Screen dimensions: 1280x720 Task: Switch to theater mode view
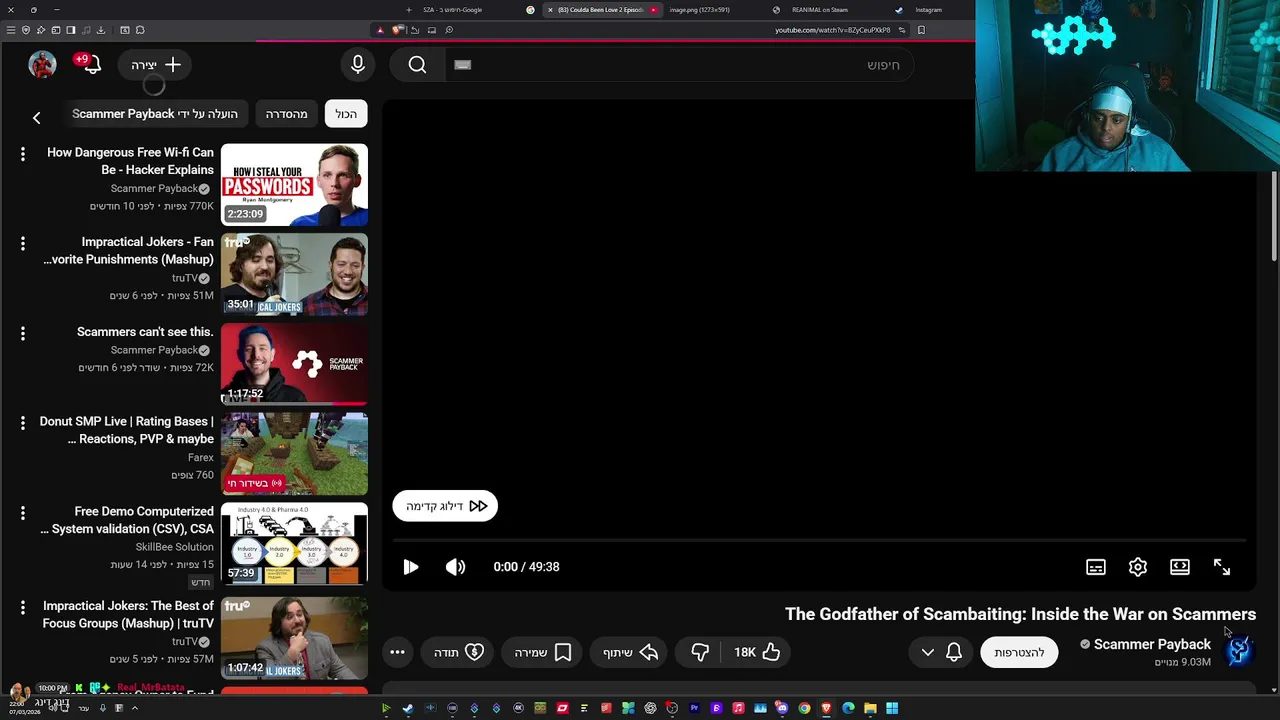click(x=1180, y=567)
